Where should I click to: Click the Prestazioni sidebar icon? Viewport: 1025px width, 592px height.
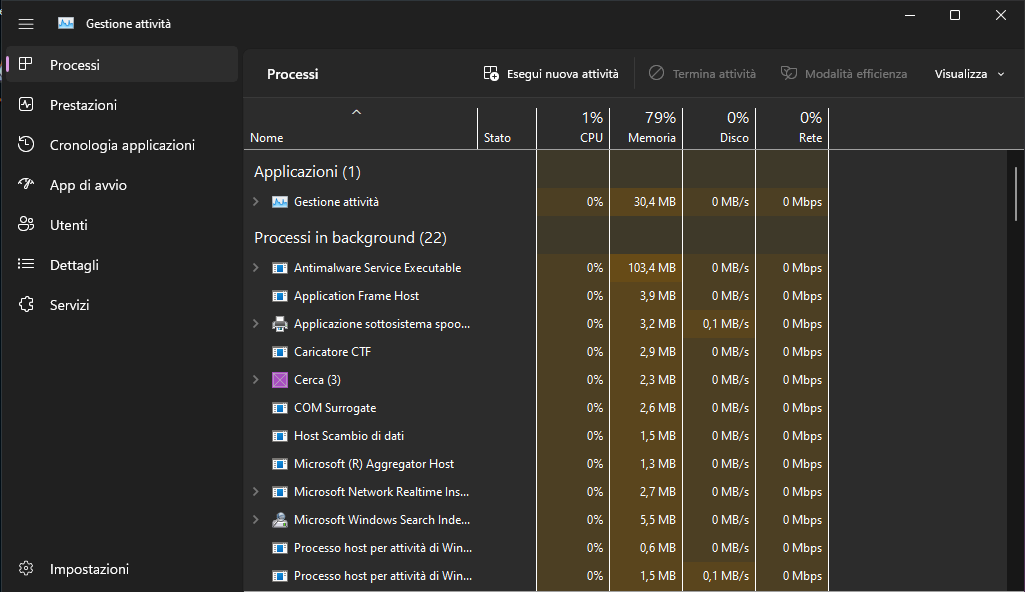(x=26, y=104)
